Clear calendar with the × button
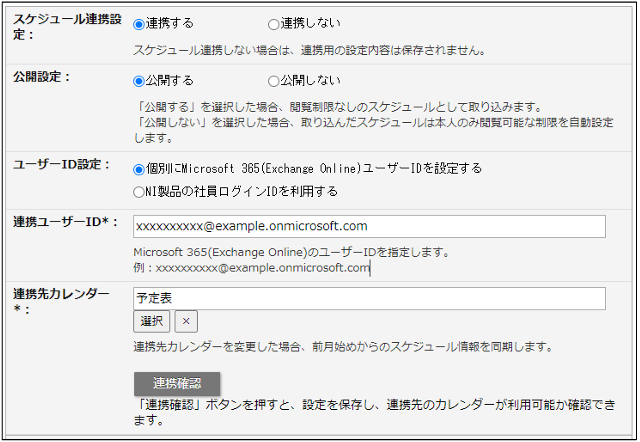This screenshot has width=640, height=442. (186, 321)
